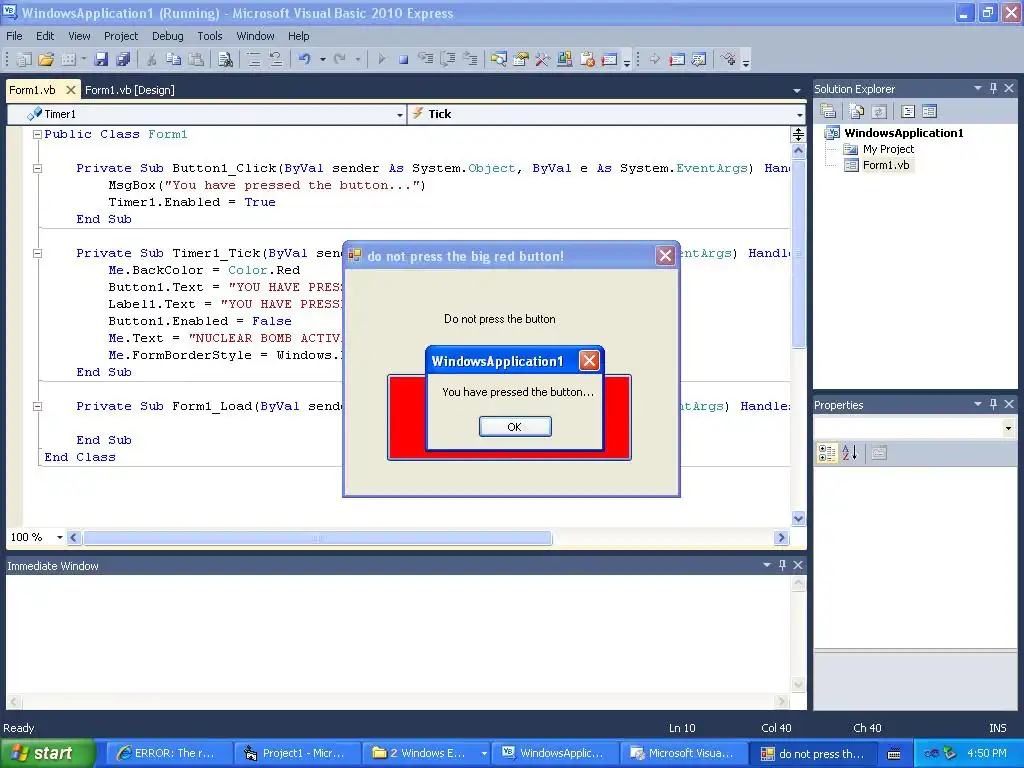
Task: Click the Start Debugging play icon
Action: pyautogui.click(x=381, y=59)
